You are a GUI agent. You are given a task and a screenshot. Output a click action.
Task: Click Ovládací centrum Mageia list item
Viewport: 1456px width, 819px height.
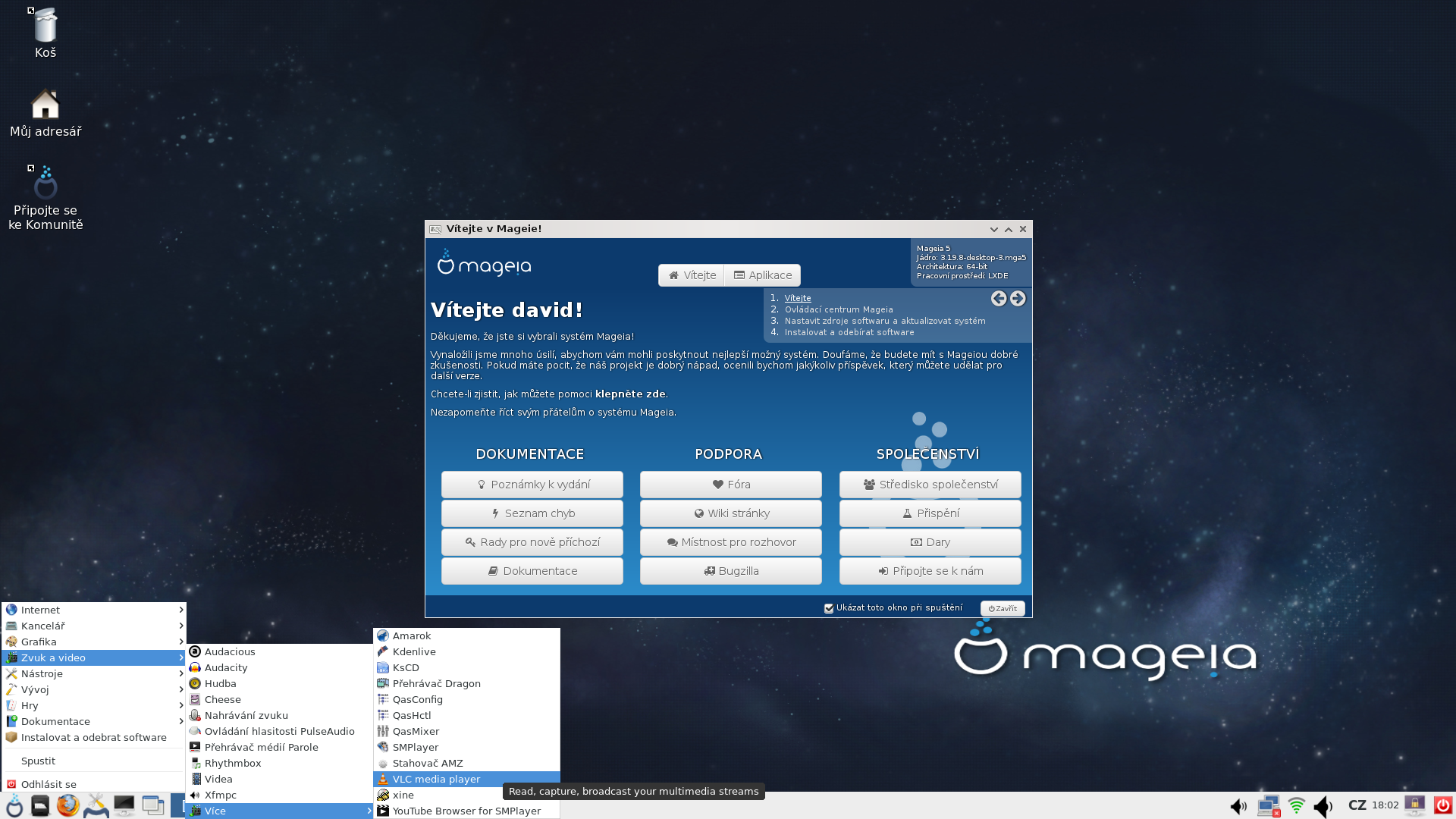tap(839, 309)
